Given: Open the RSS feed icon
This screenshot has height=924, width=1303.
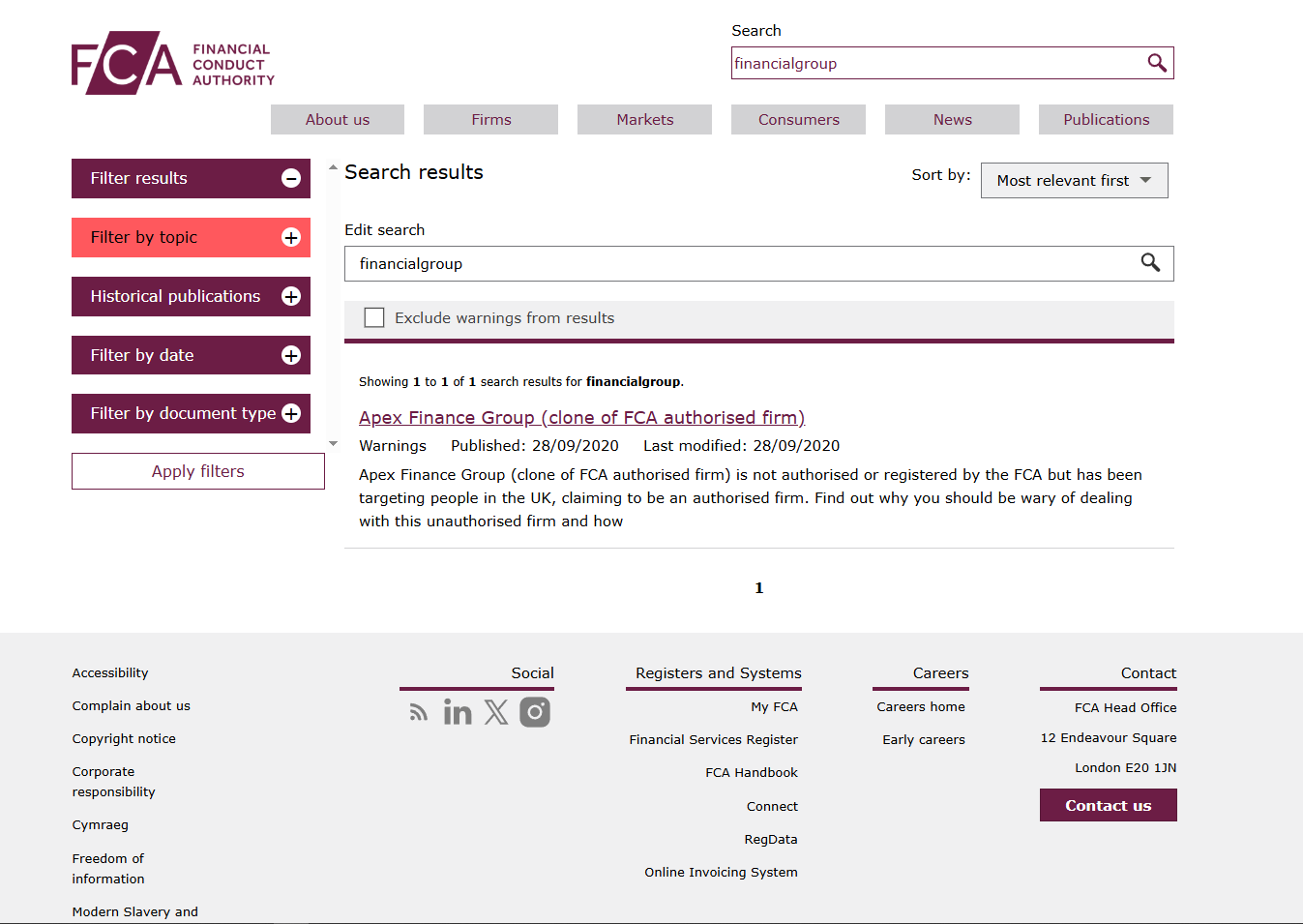Looking at the screenshot, I should click(419, 712).
